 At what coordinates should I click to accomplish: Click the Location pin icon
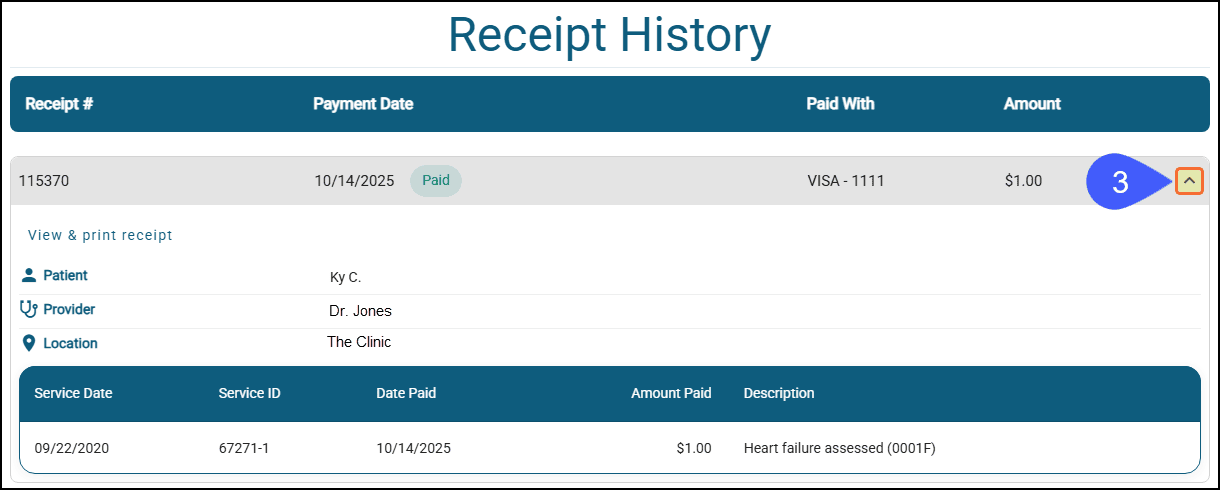29,343
